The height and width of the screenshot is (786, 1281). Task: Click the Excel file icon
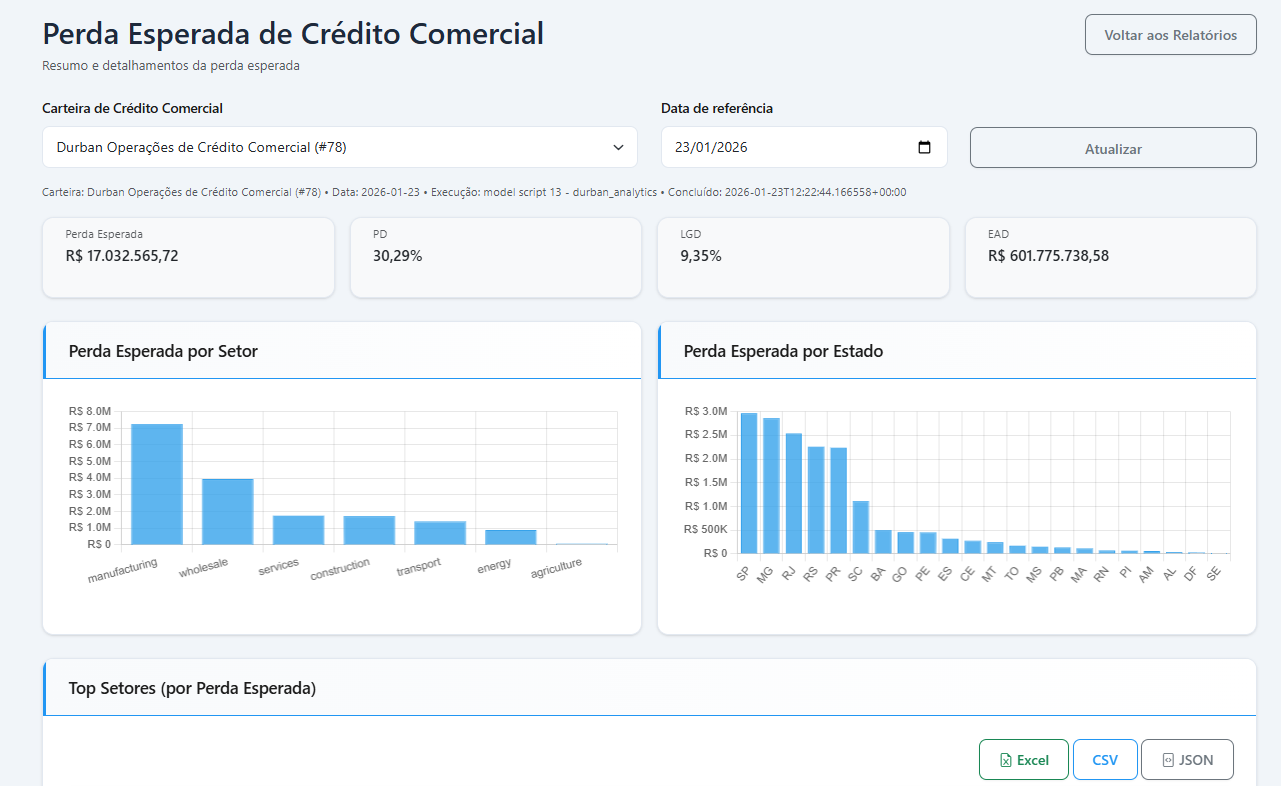1005,760
